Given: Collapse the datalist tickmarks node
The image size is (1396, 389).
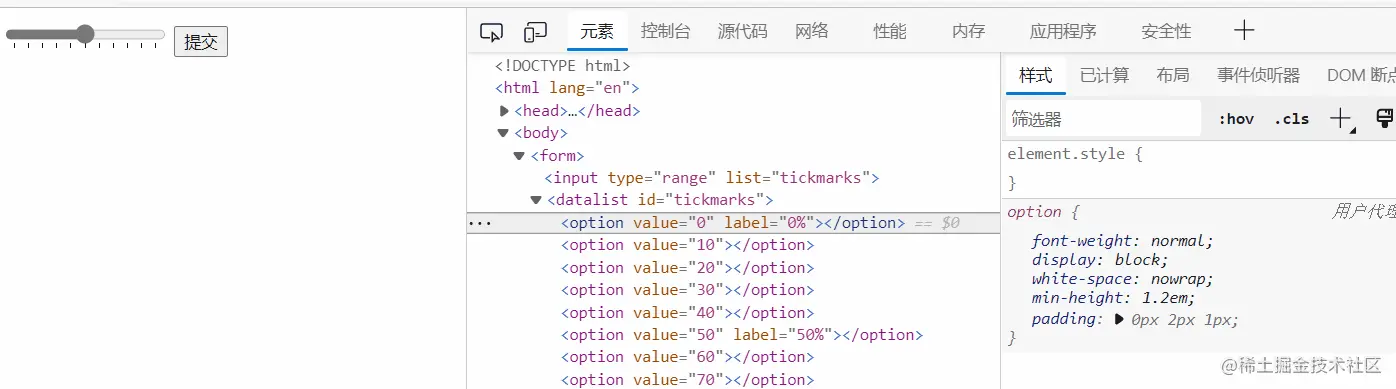Looking at the screenshot, I should tap(536, 200).
